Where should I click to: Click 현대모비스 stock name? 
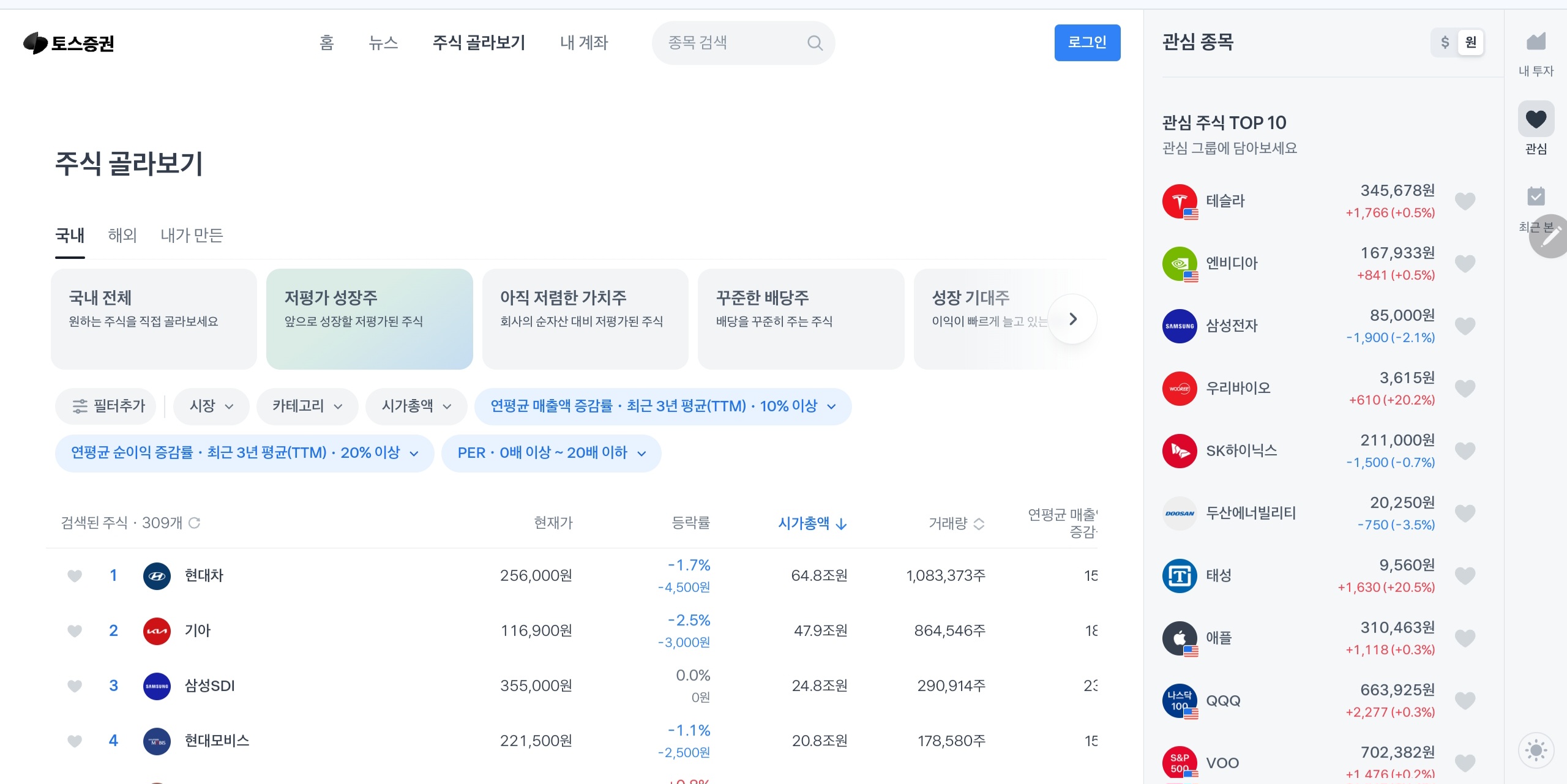pos(217,741)
